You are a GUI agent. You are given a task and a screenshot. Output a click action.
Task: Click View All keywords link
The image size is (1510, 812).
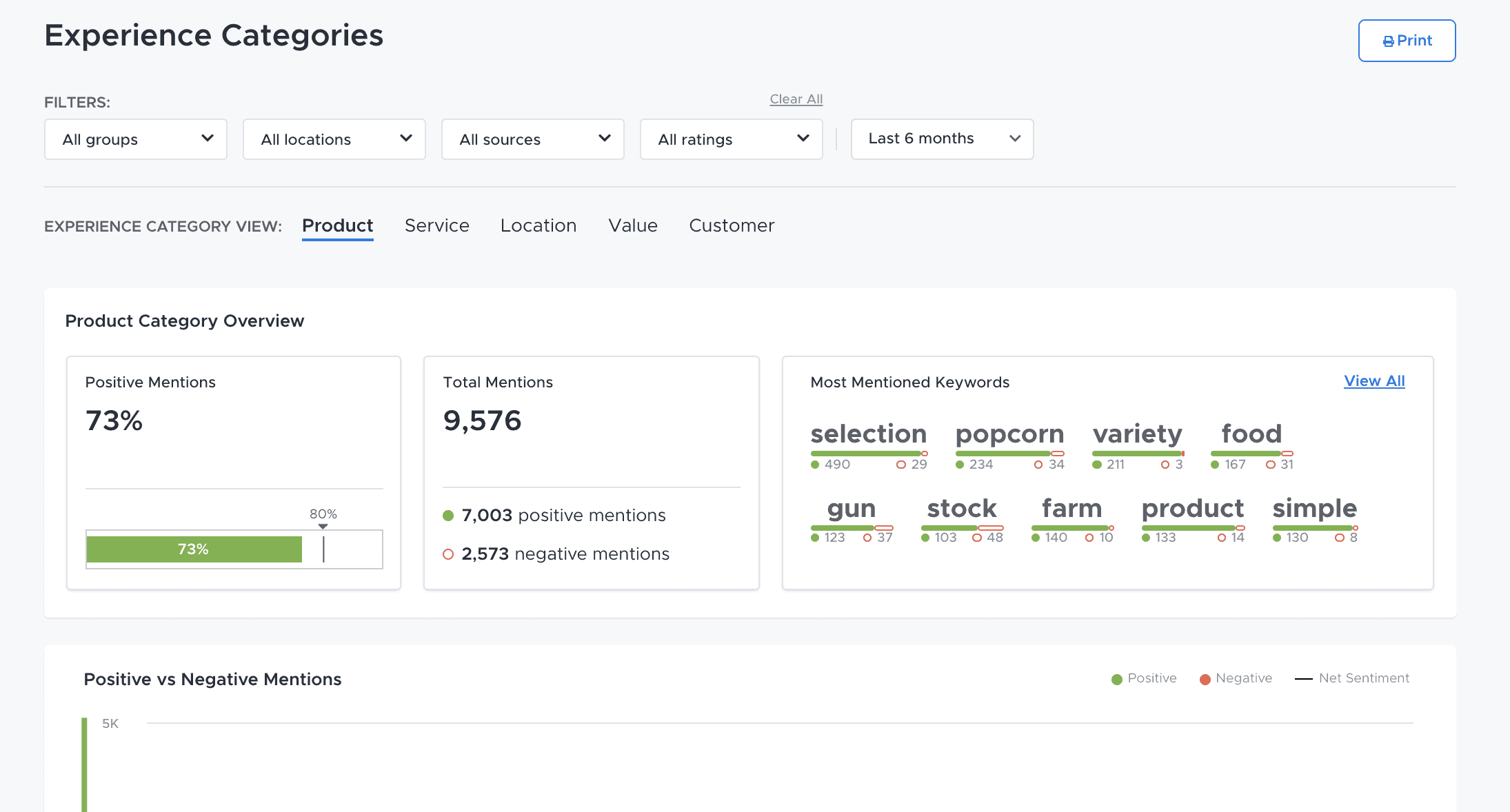(x=1373, y=381)
